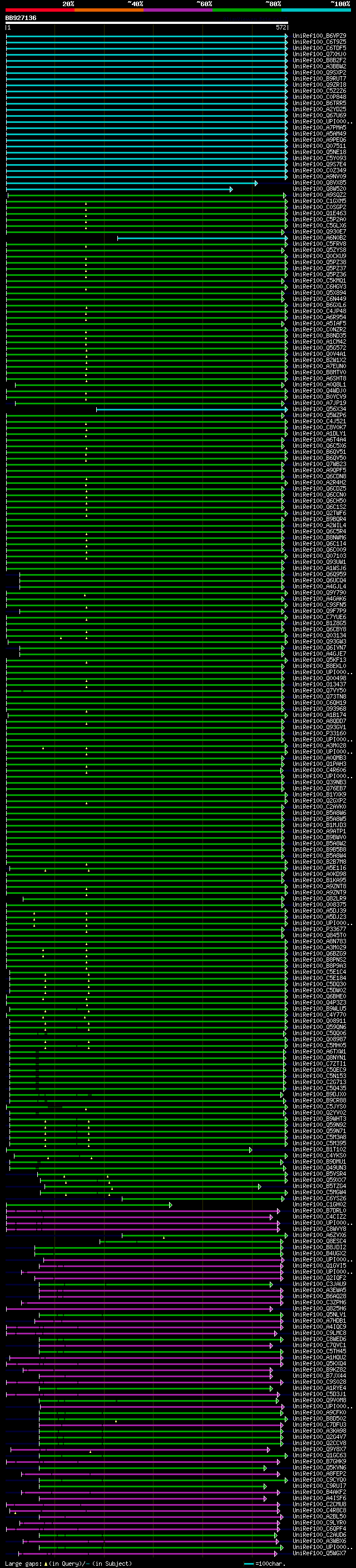Select the UniRef100_A3BBW2 label

319,66
